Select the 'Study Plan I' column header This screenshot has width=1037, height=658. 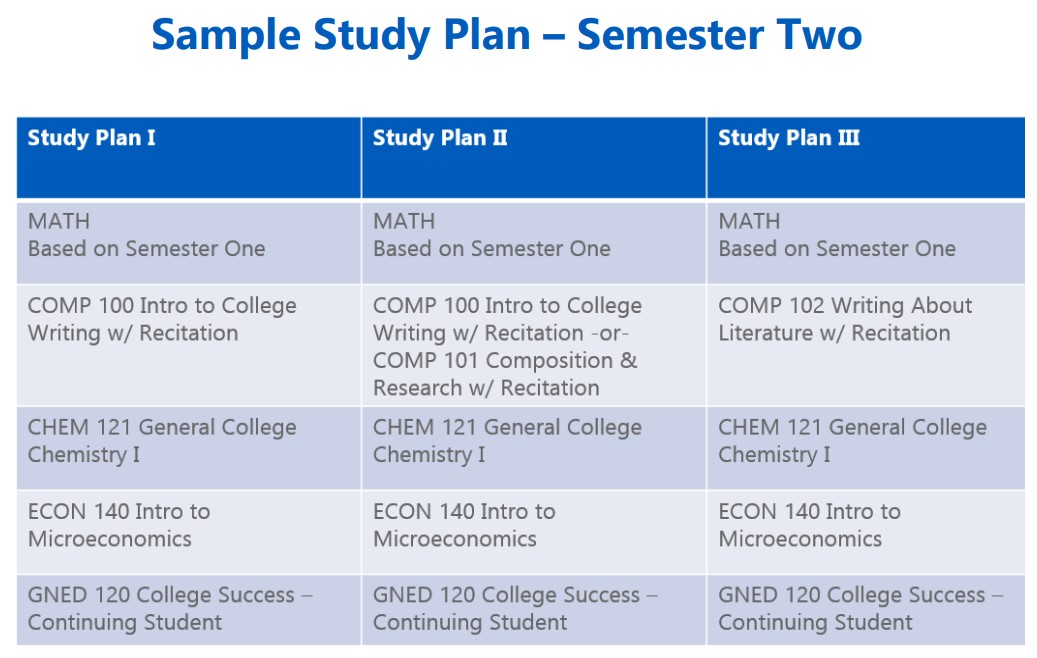point(92,138)
